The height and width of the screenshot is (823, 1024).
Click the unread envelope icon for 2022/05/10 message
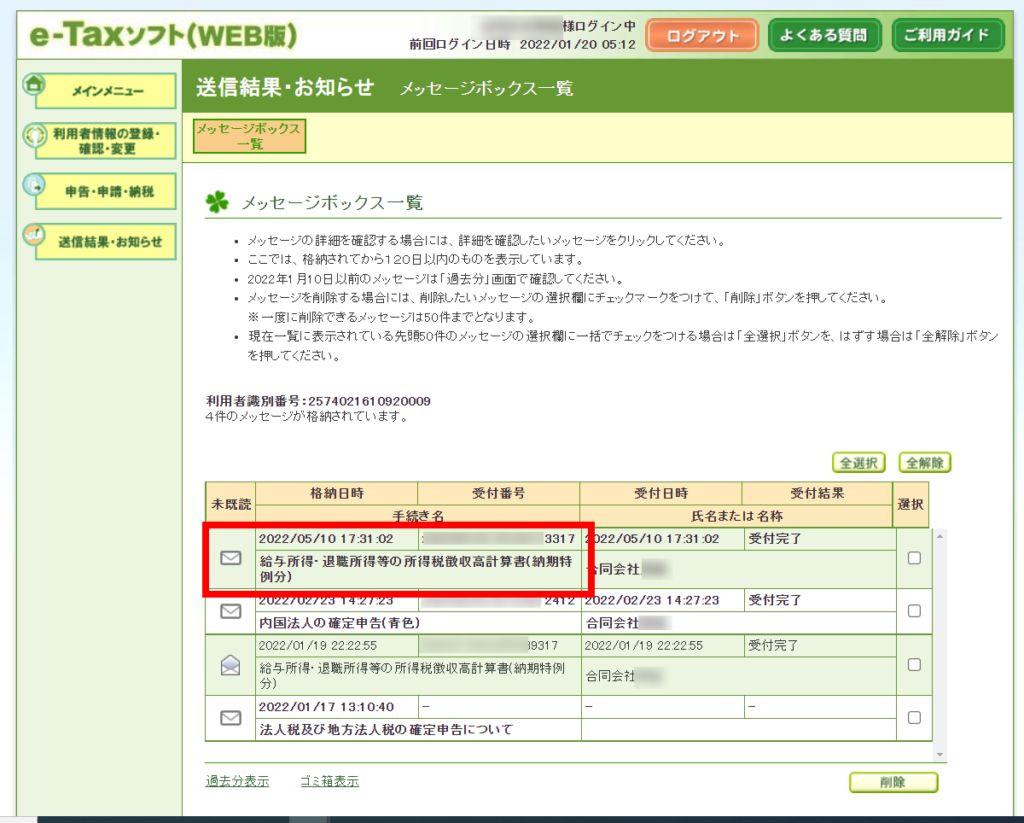(231, 558)
